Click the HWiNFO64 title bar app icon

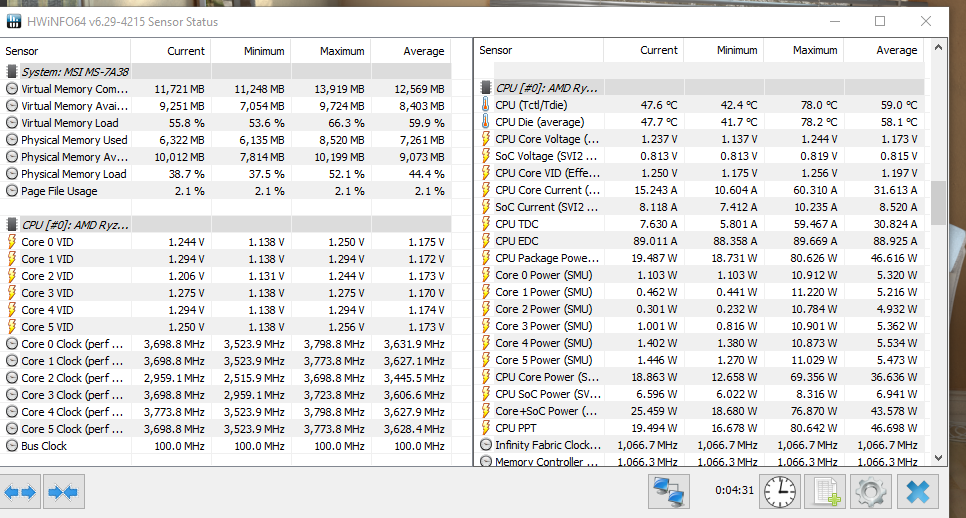[x=14, y=22]
